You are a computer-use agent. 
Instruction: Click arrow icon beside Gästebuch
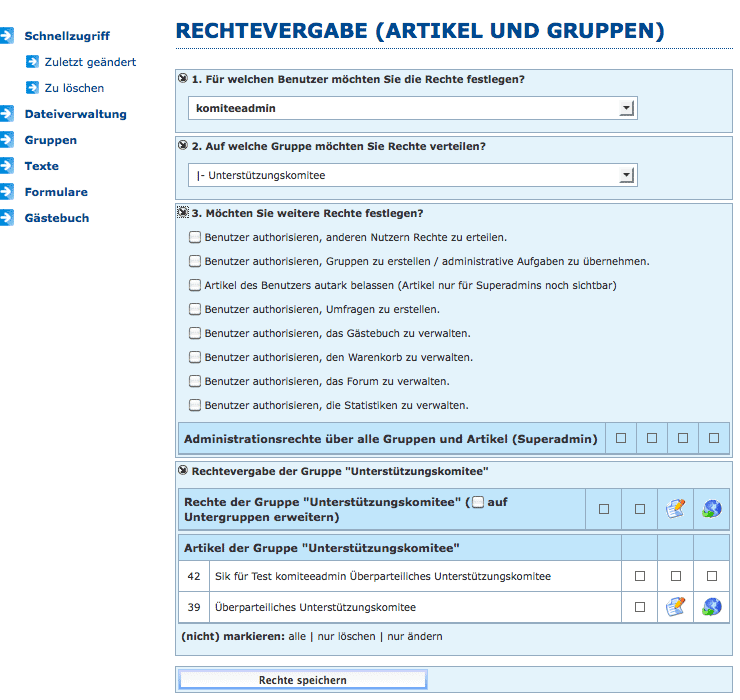[7, 218]
